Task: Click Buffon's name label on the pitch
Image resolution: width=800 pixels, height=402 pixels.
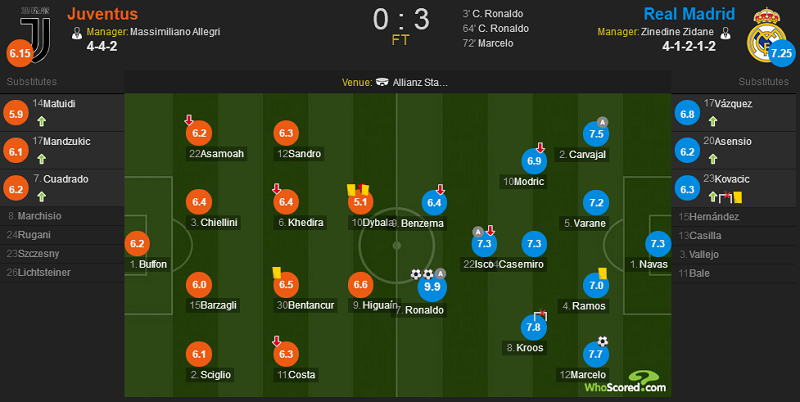Action: [x=148, y=264]
